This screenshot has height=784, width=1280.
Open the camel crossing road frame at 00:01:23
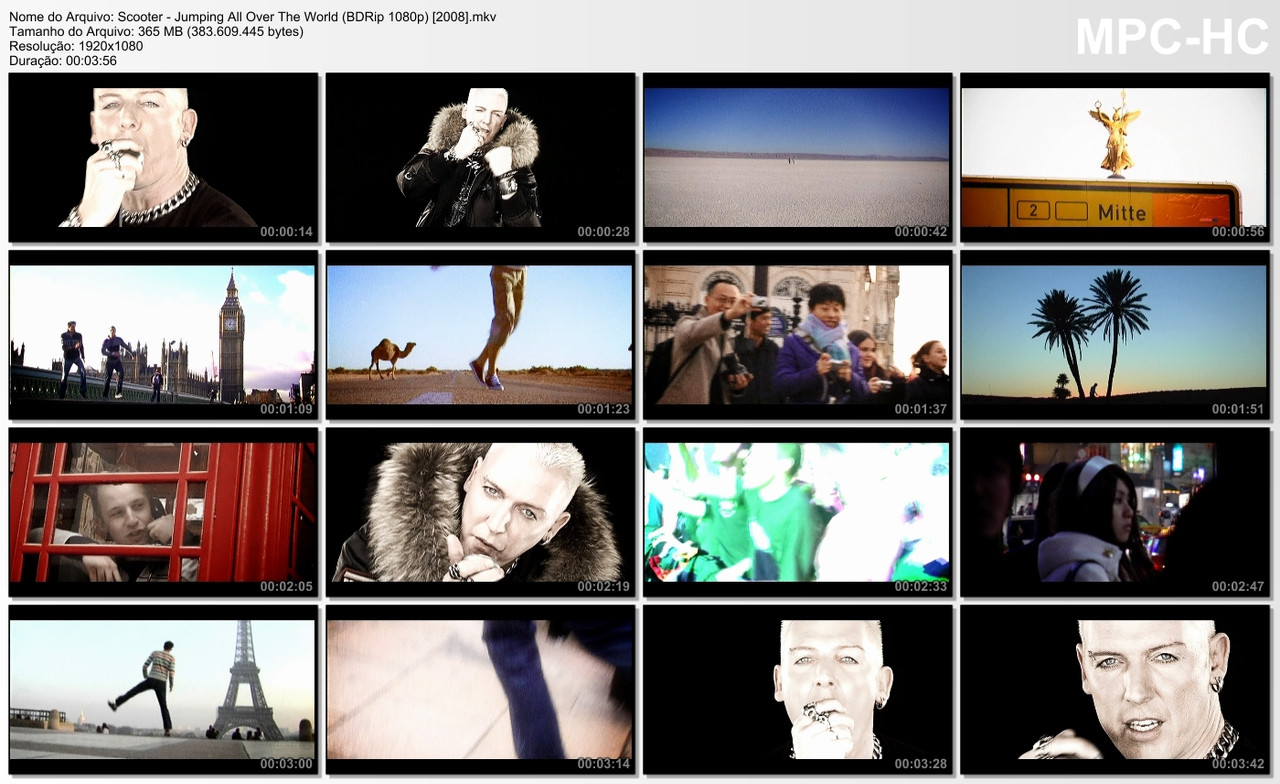click(480, 335)
